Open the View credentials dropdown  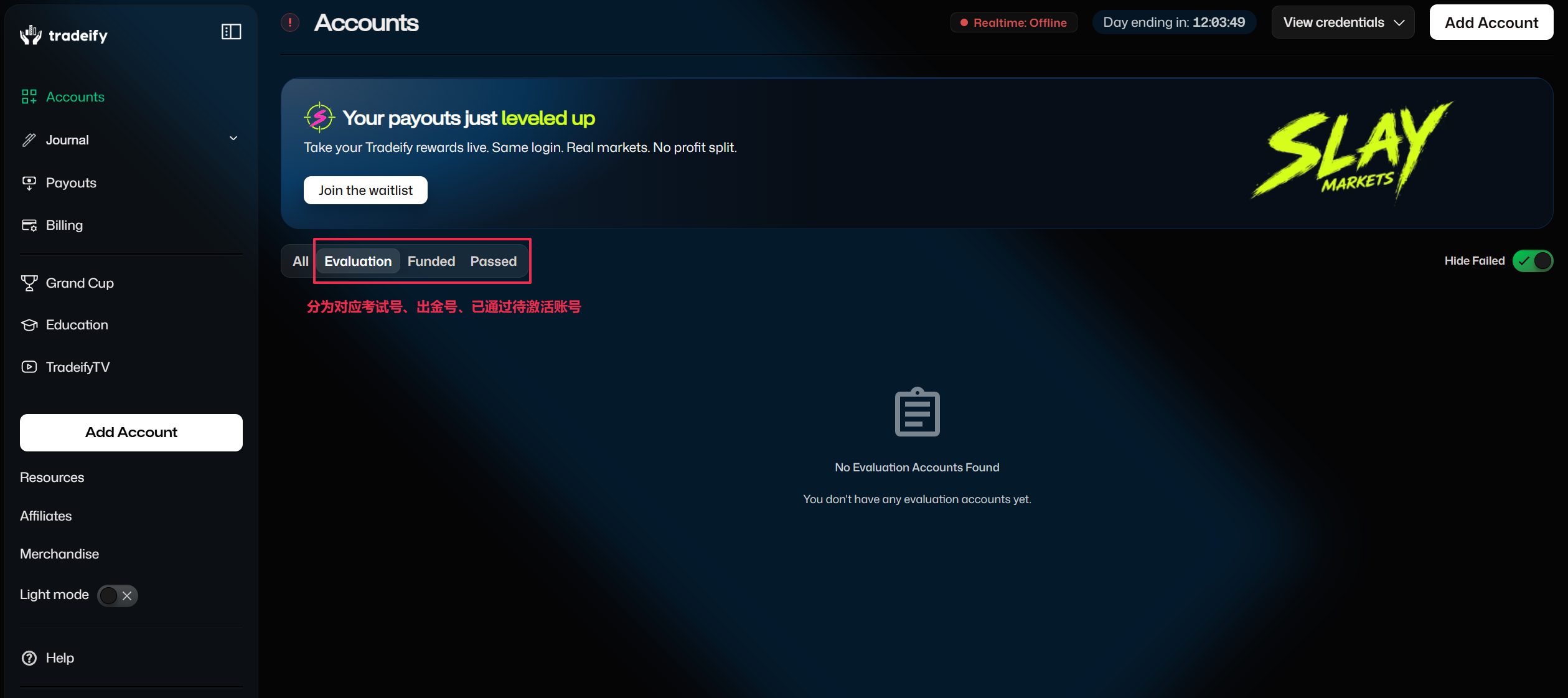pos(1343,22)
